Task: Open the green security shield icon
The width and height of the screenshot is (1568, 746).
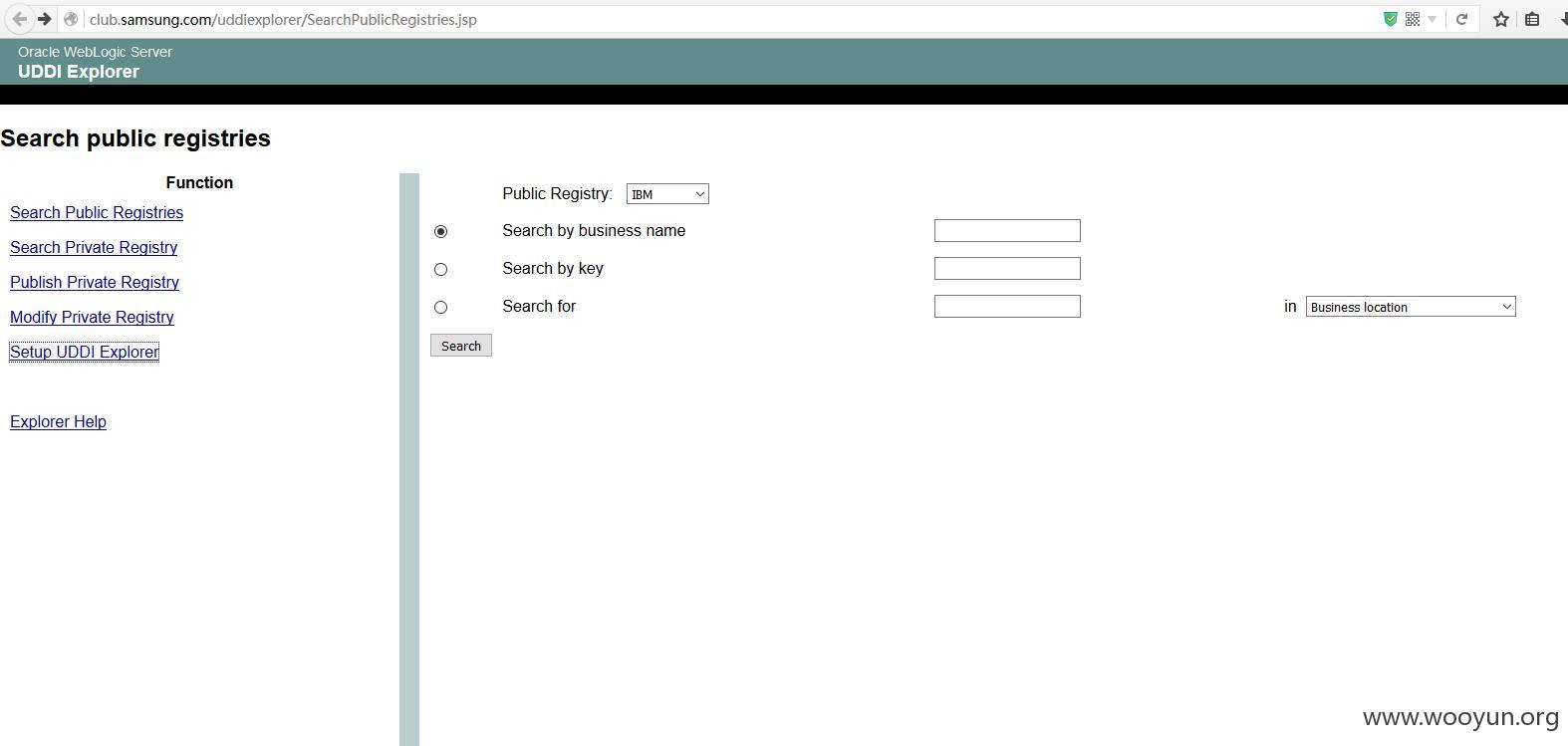Action: coord(1391,19)
